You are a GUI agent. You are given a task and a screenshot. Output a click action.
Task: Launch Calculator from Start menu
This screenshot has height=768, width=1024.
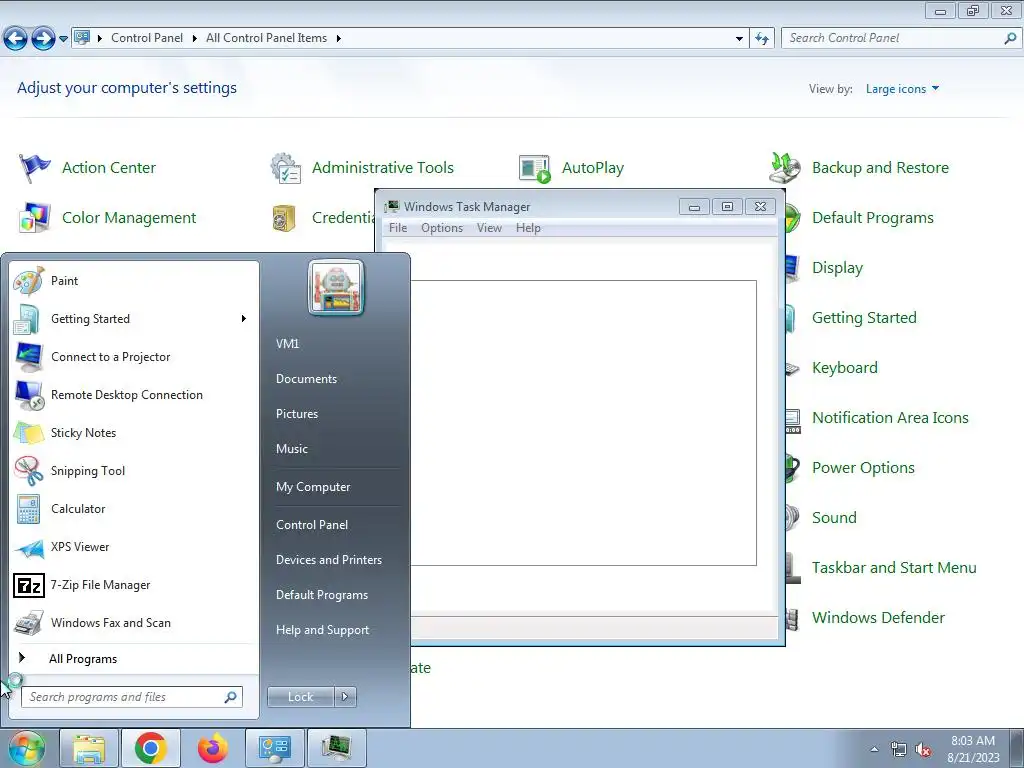tap(78, 509)
